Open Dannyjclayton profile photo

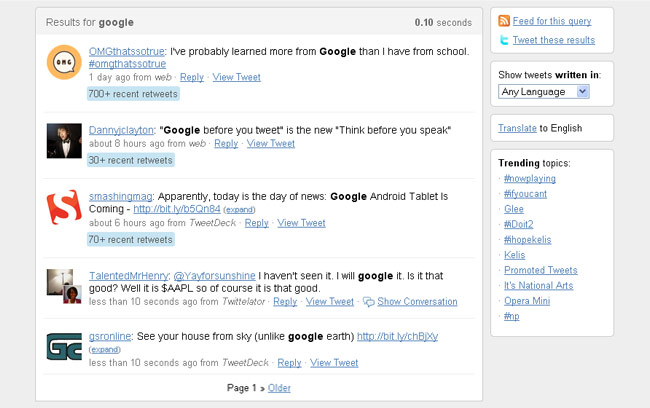click(x=64, y=141)
